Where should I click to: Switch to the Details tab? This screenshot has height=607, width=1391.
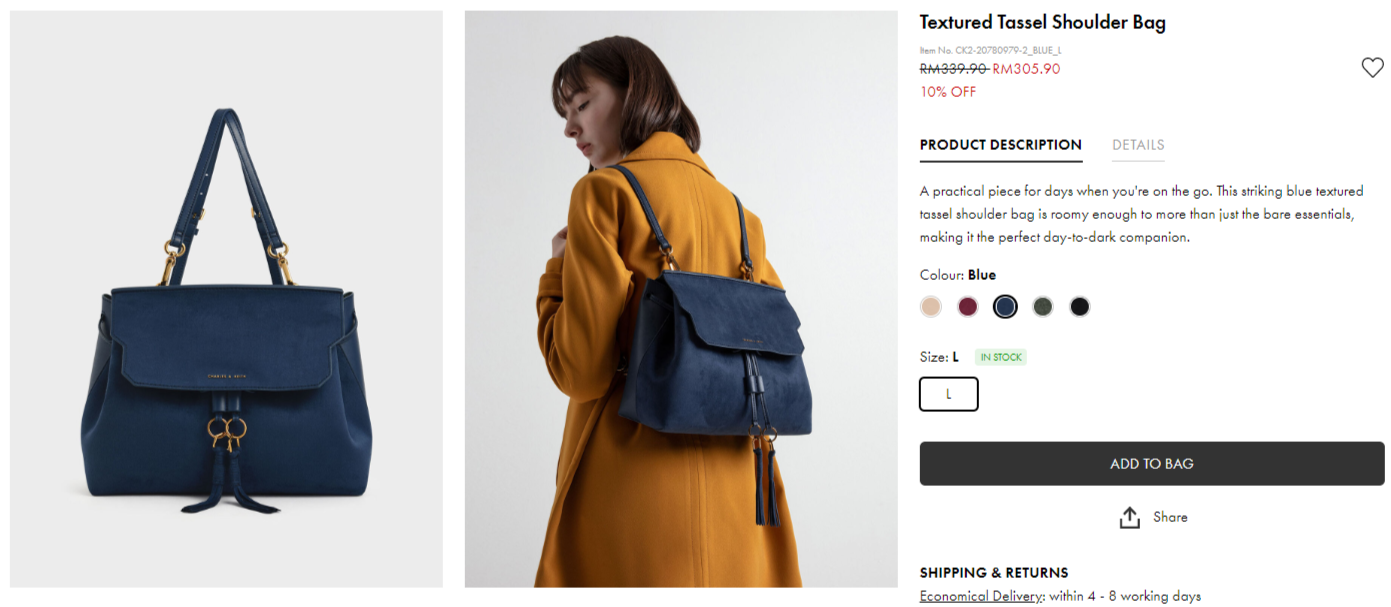(x=1138, y=145)
